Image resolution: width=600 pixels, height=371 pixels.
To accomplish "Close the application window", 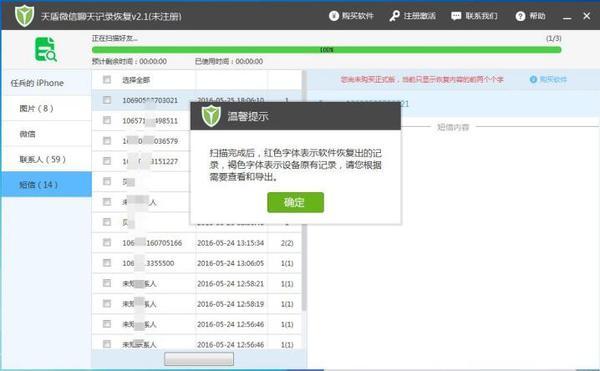I will pos(587,16).
